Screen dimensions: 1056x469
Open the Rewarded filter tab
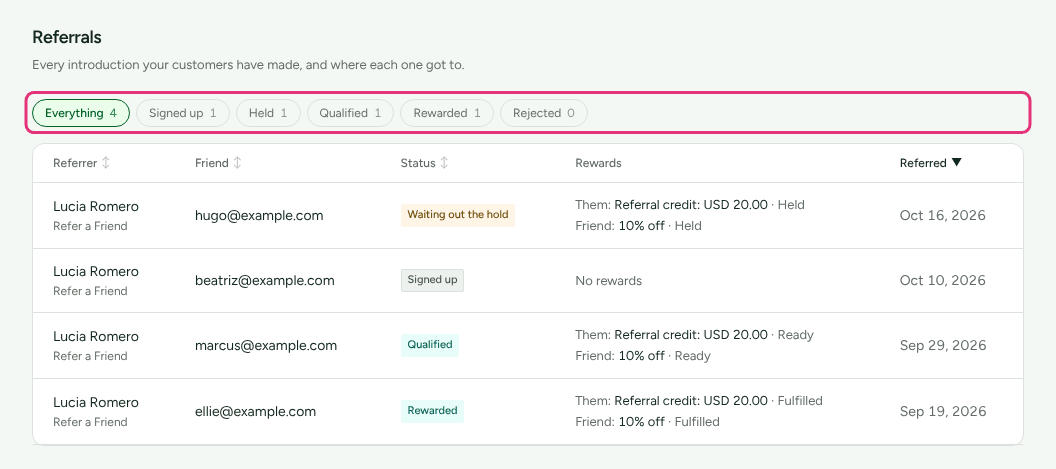447,113
